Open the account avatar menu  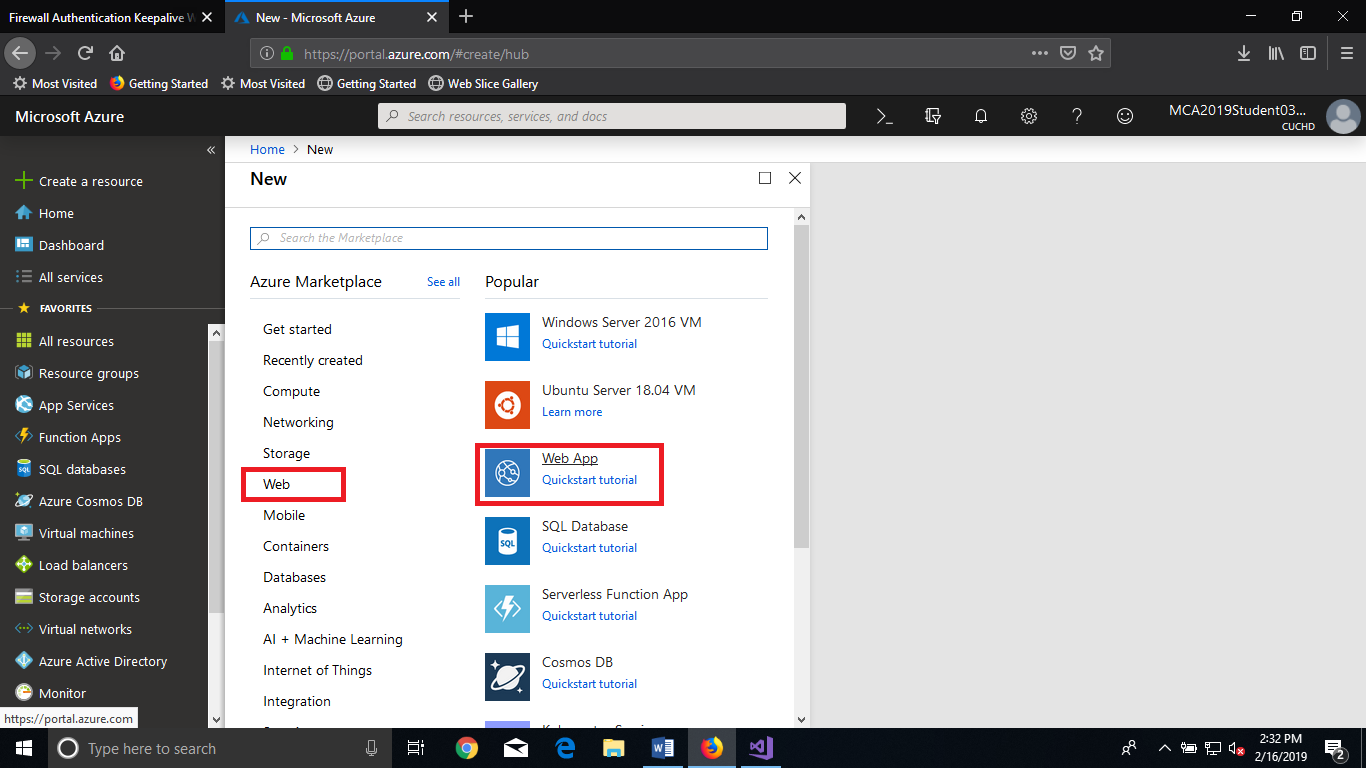pos(1343,117)
